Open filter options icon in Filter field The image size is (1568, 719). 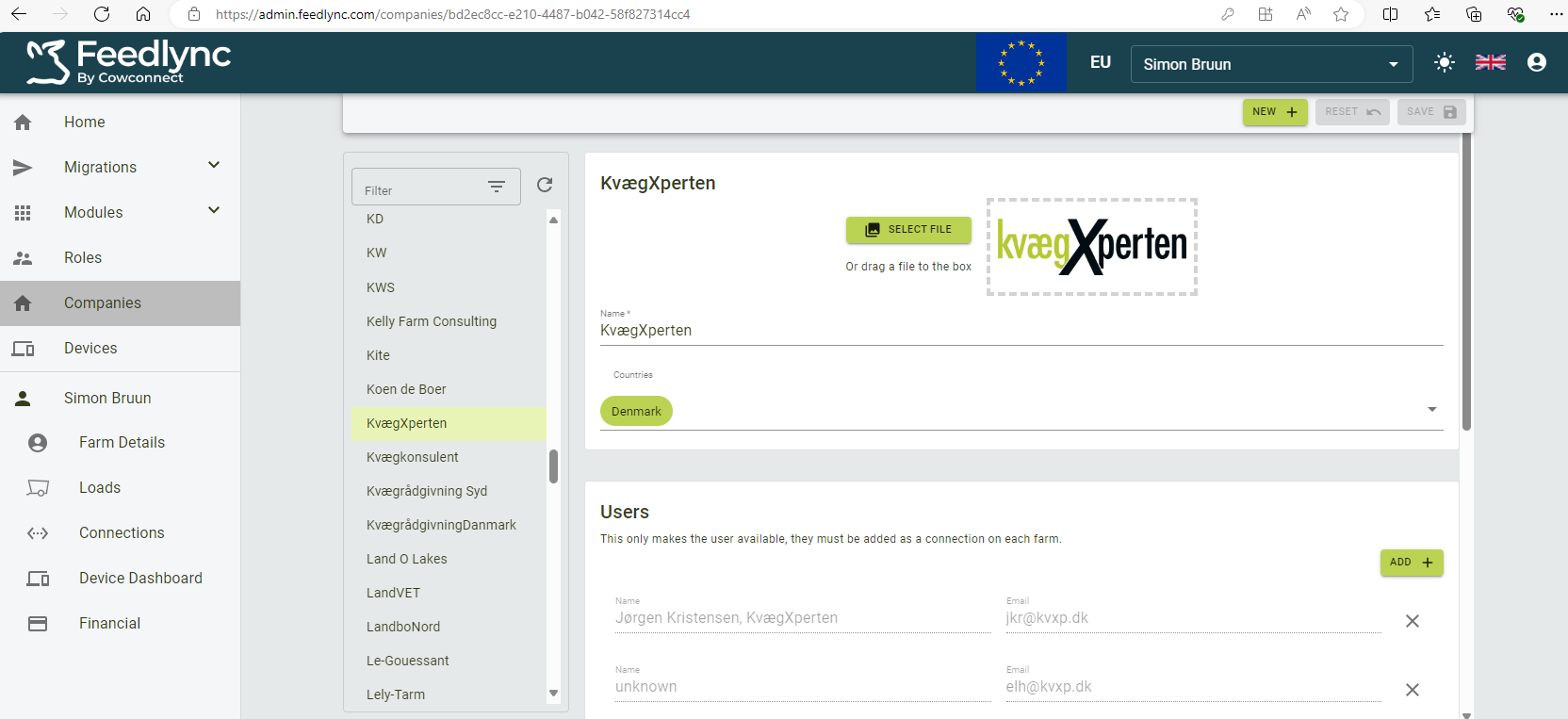[x=497, y=187]
